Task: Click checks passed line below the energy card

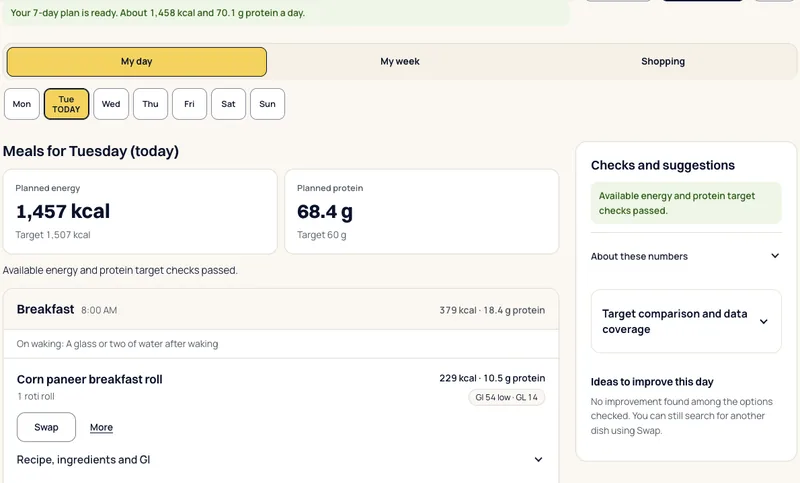Action: tap(120, 270)
